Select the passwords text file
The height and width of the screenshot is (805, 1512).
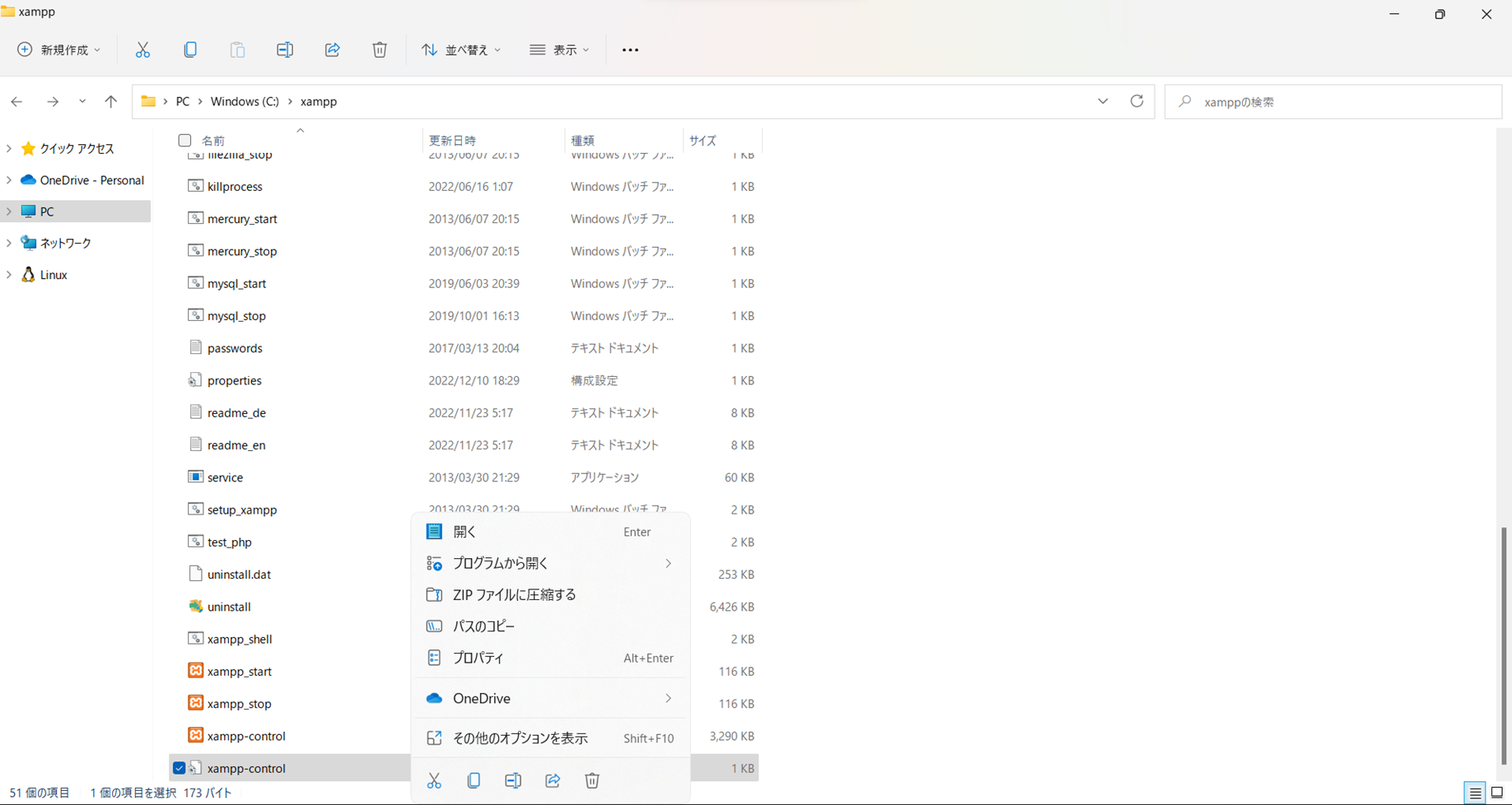235,348
